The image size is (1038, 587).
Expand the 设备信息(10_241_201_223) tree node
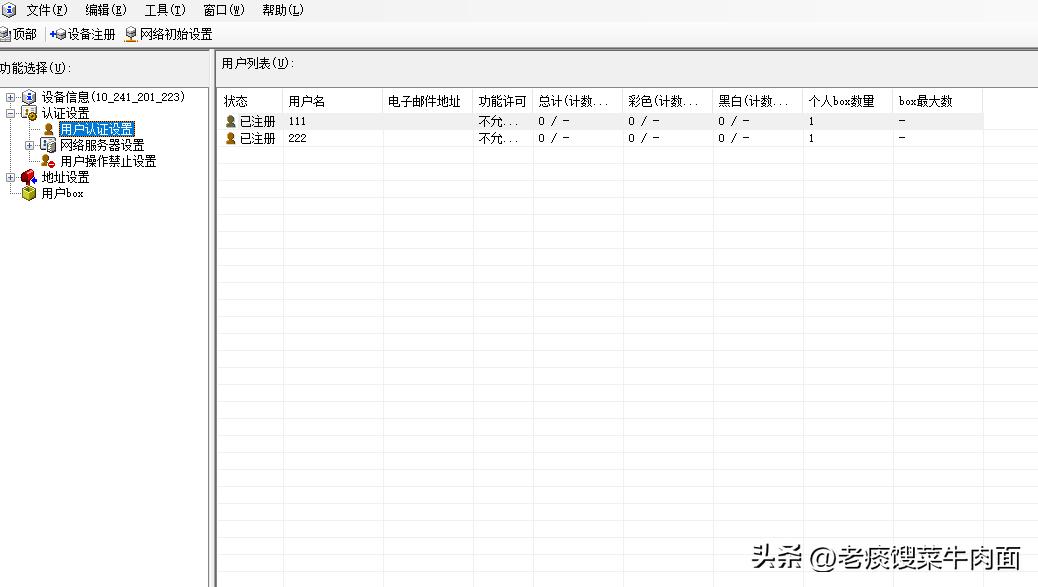8,97
